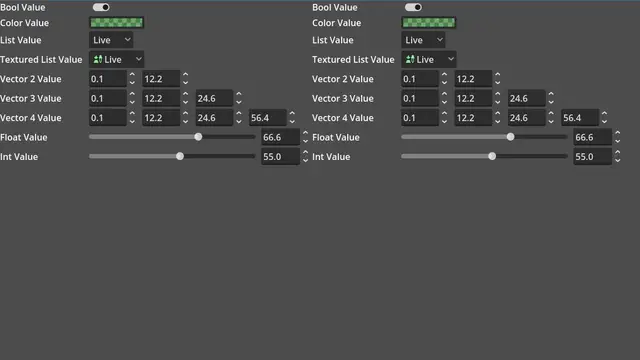Click right Vector 4 Value third field 24.6
640x360 pixels.
coord(527,118)
